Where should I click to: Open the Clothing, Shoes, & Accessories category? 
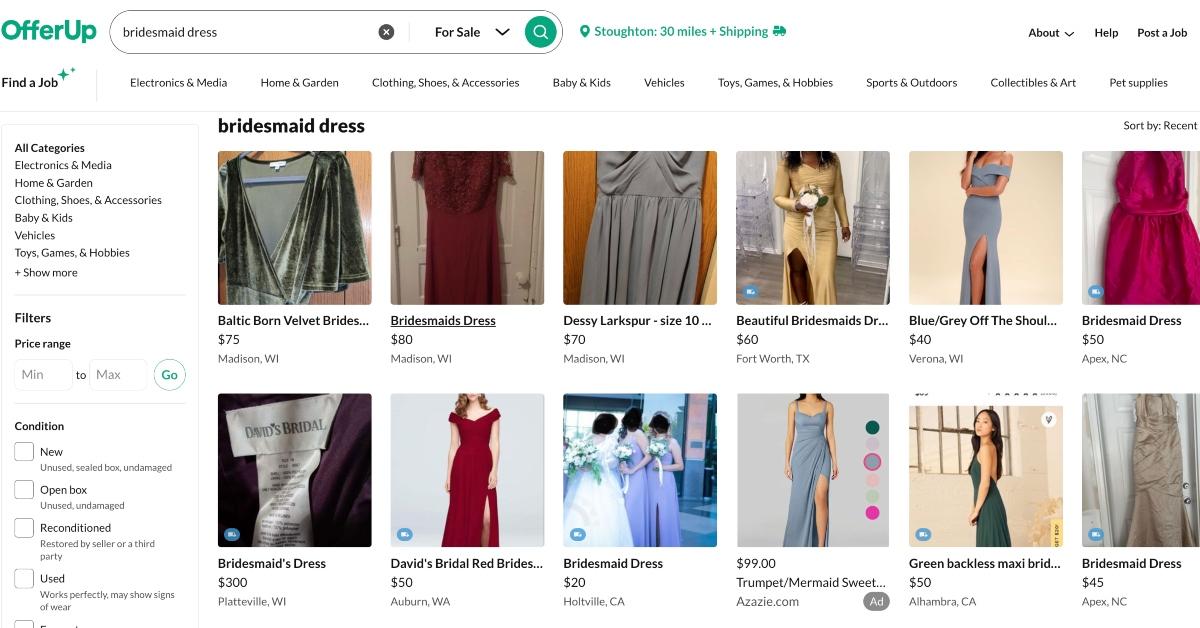88,200
